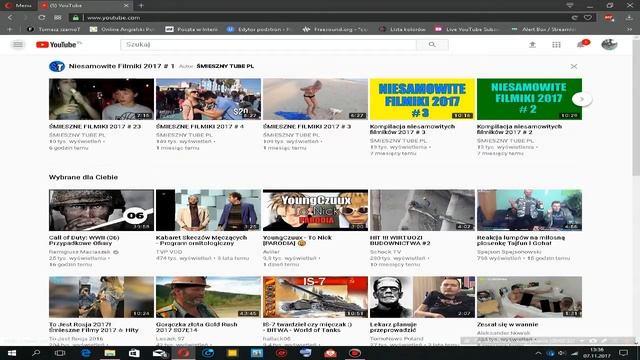Open the Windows Start button
The width and height of the screenshot is (640, 360).
tap(12, 353)
